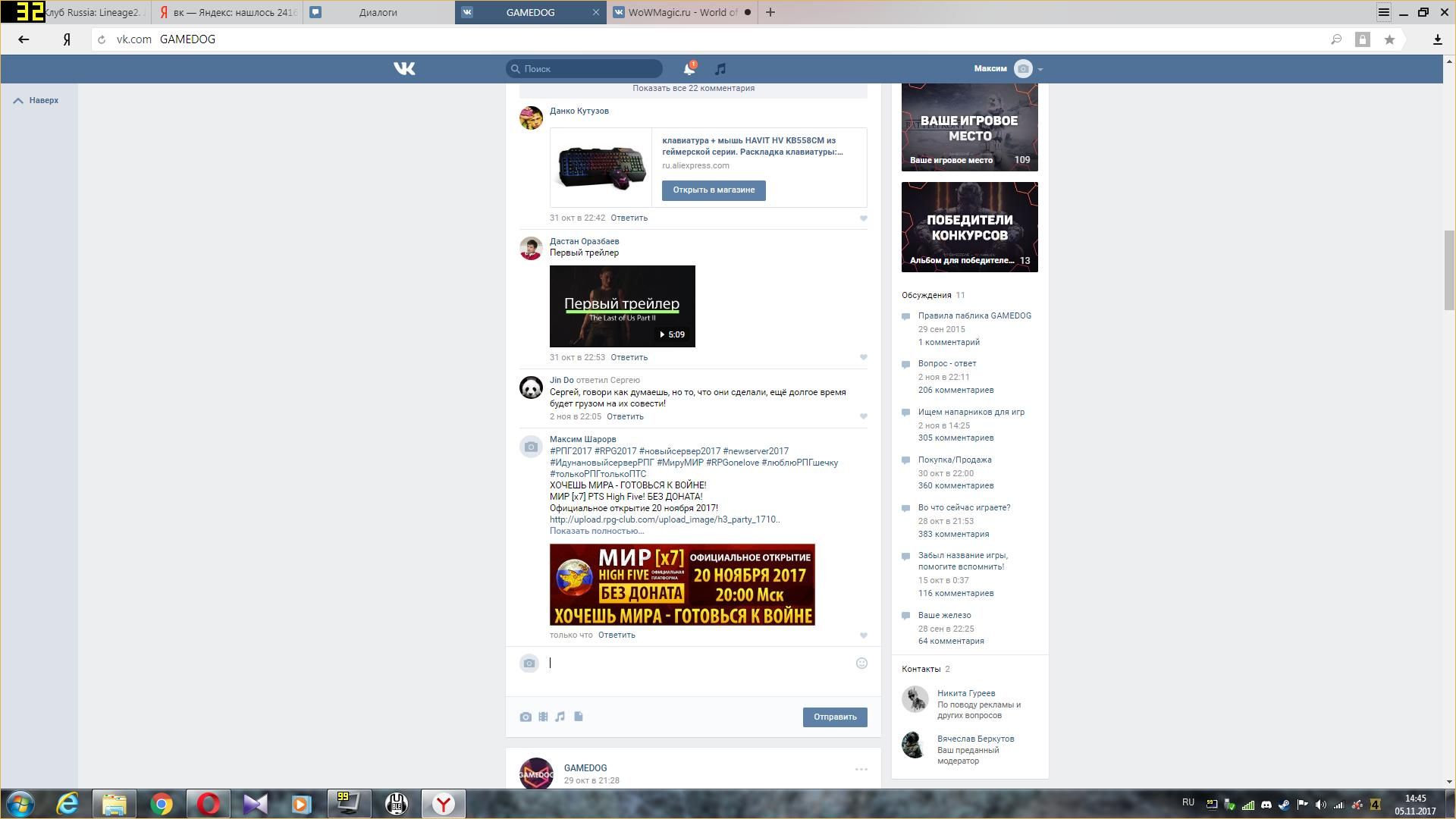Click the page vertical scrollbar thumb
Image resolution: width=1456 pixels, height=819 pixels.
coord(1449,269)
